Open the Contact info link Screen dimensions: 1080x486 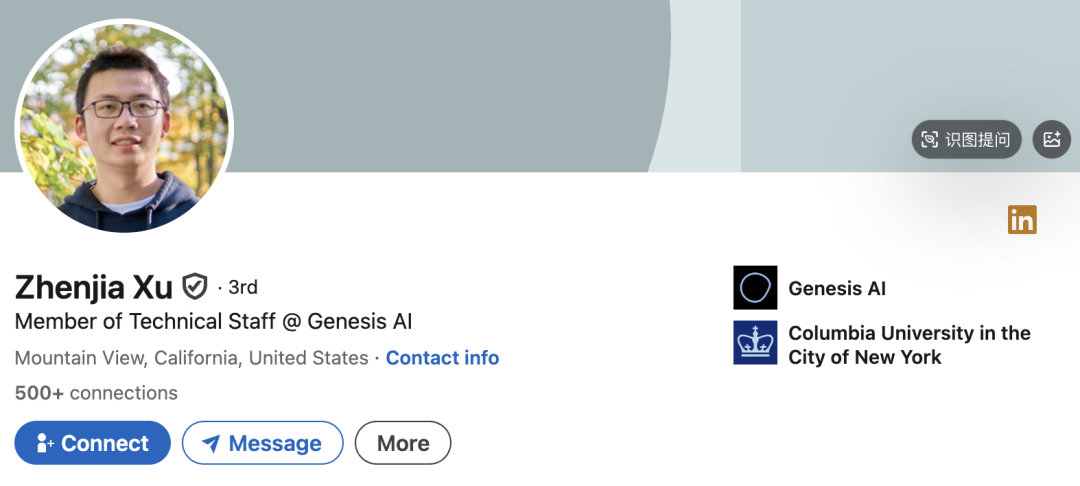coord(442,358)
